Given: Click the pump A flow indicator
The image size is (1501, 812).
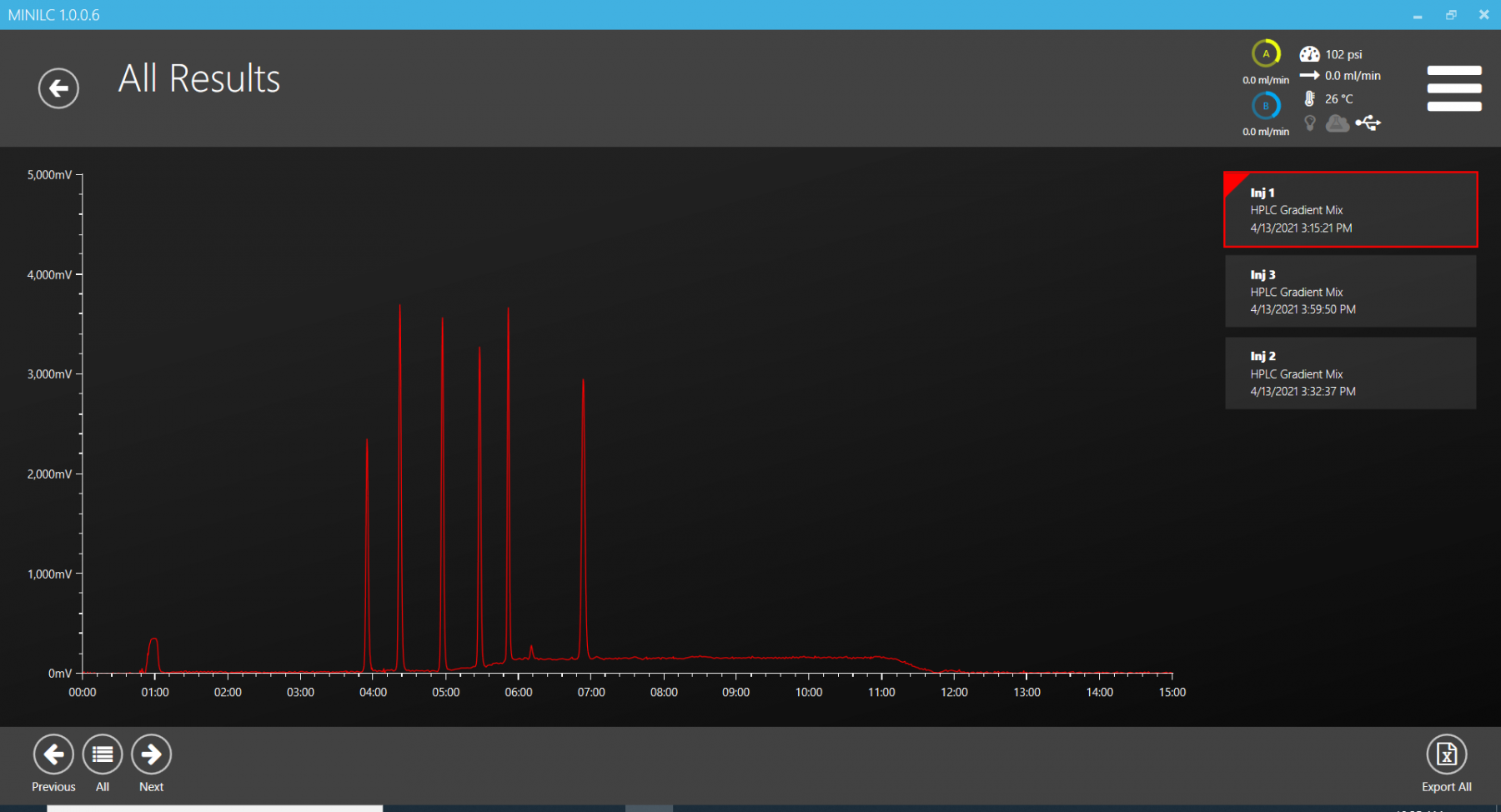Looking at the screenshot, I should click(1265, 54).
